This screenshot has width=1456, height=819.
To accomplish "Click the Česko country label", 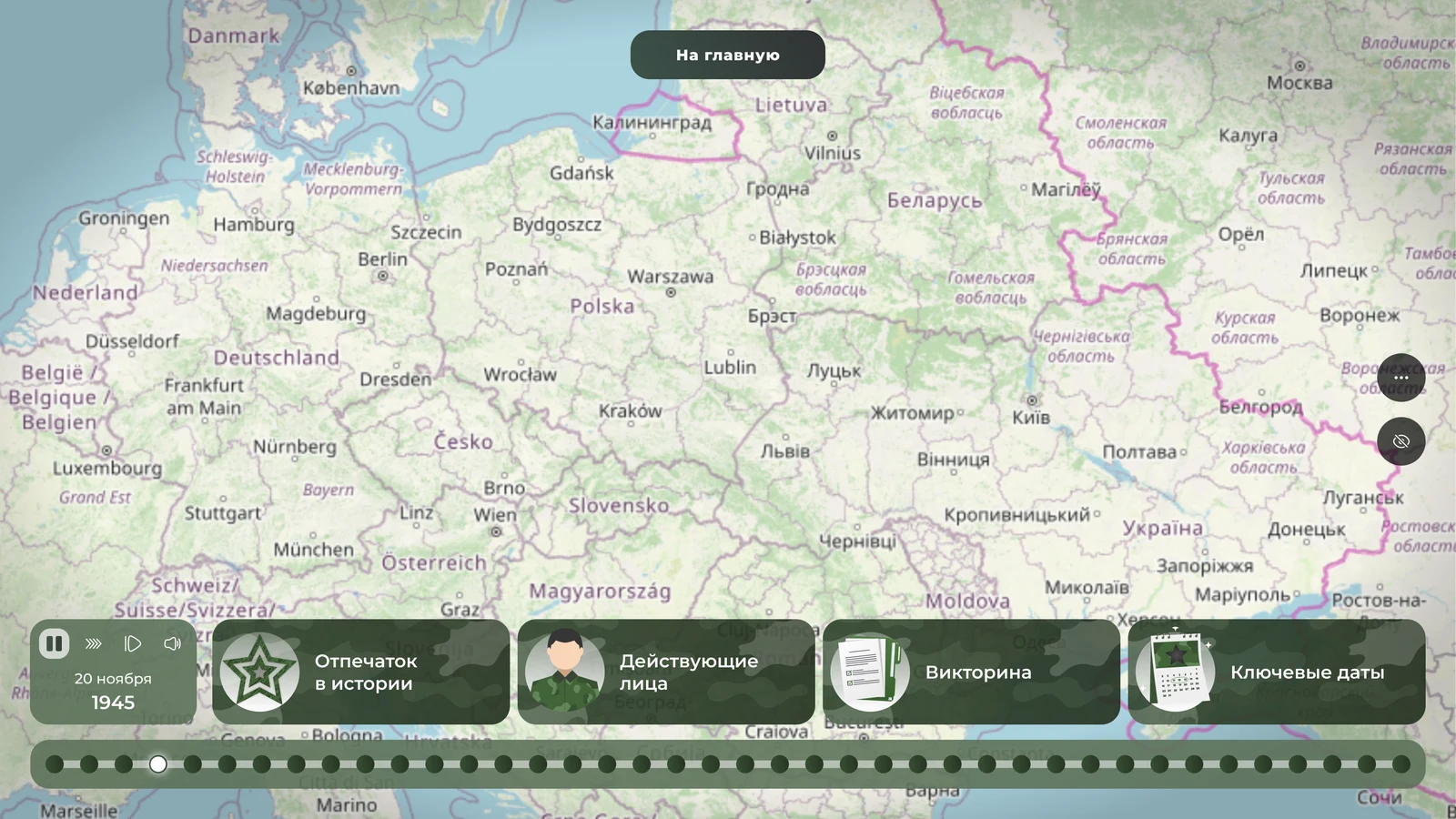I will pos(463,442).
